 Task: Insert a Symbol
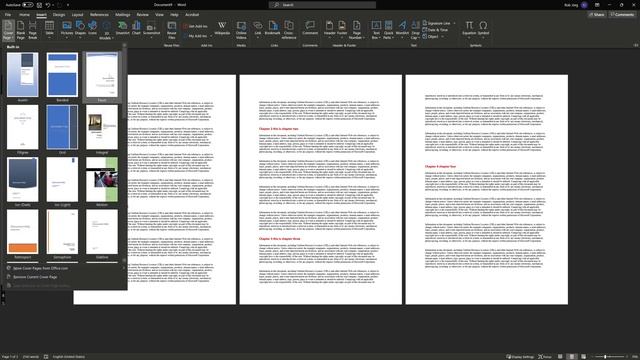point(483,30)
